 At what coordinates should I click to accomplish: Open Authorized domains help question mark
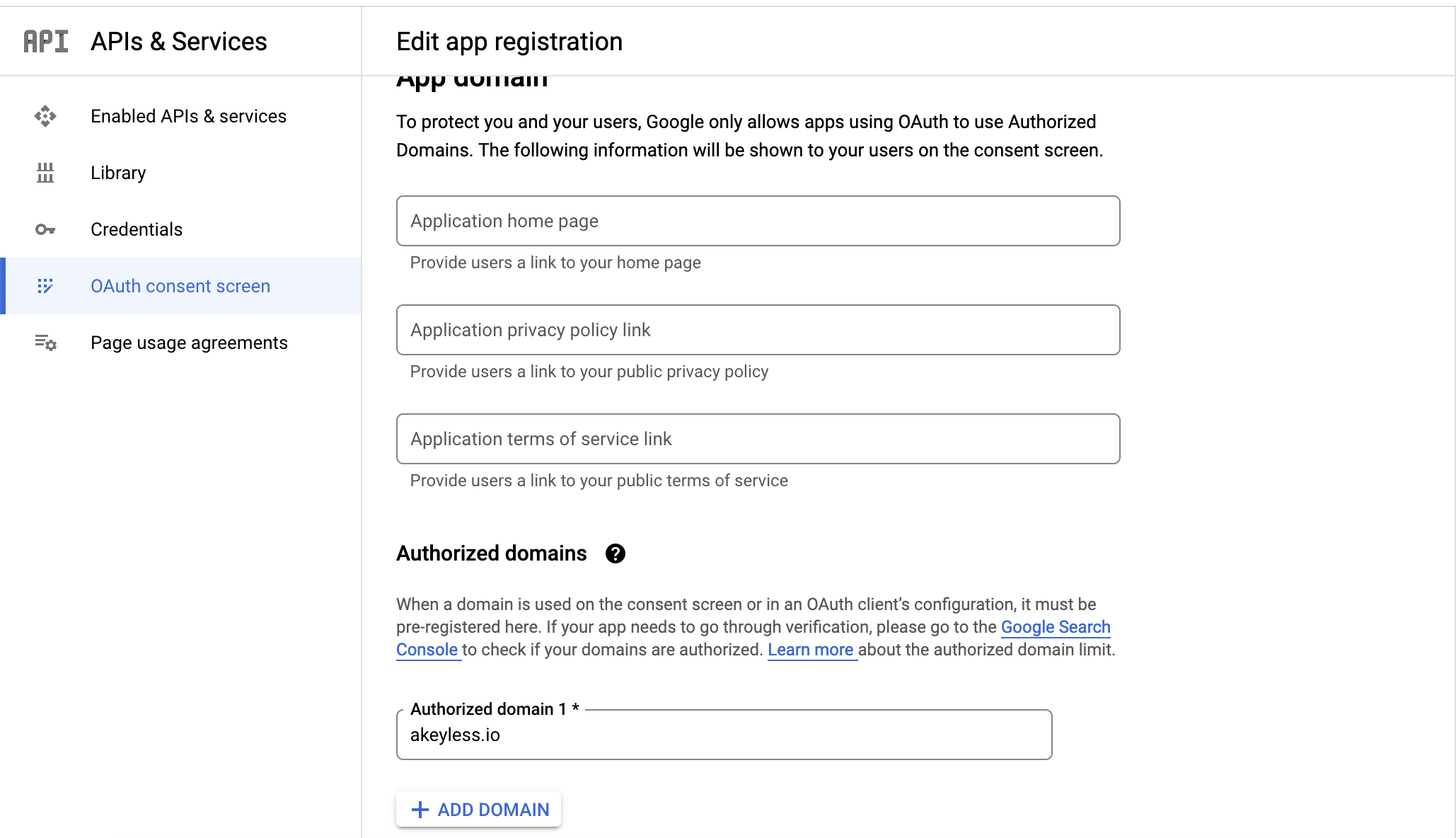coord(615,553)
